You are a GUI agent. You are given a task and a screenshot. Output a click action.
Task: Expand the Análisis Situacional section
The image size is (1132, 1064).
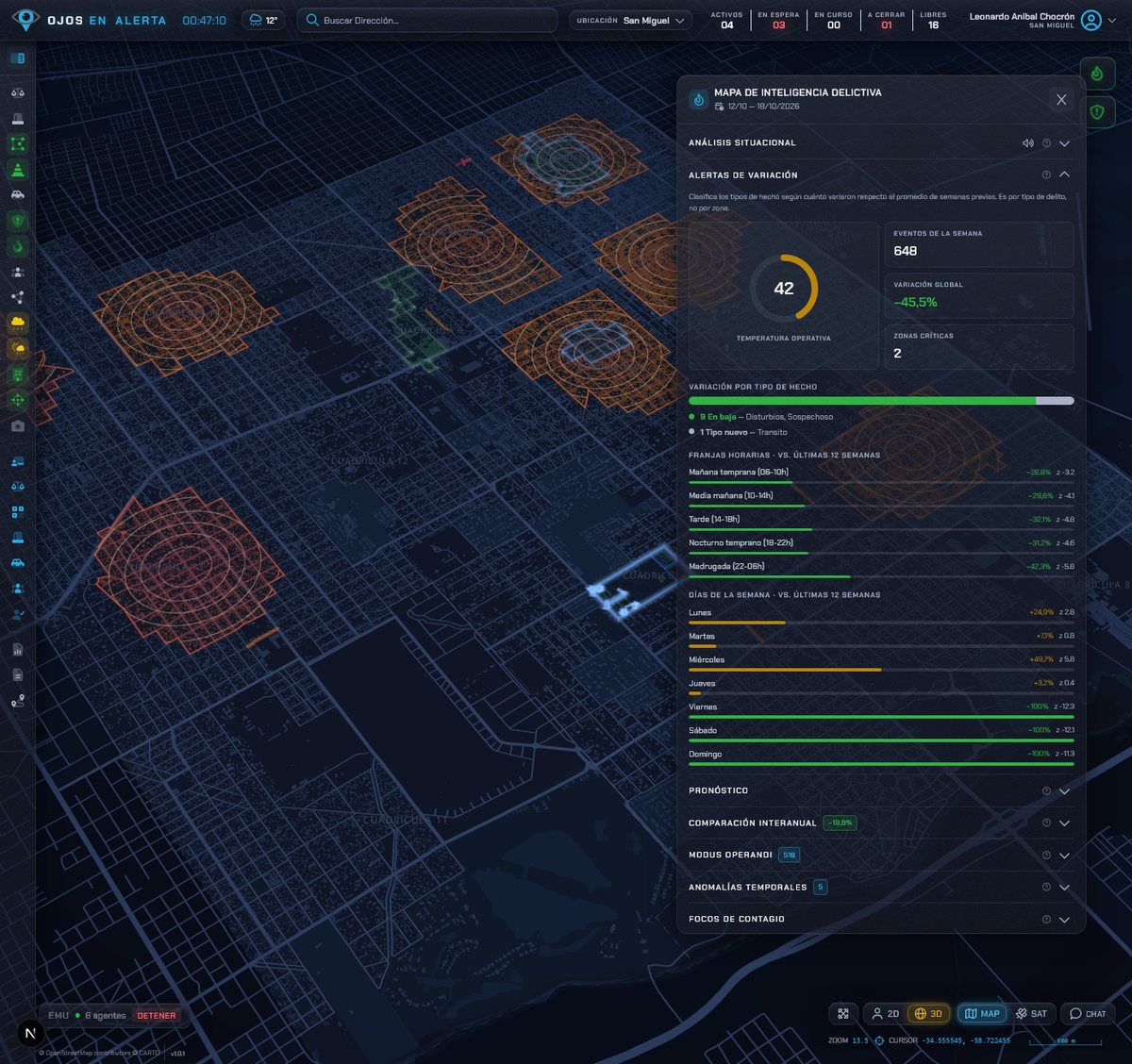pos(1064,143)
